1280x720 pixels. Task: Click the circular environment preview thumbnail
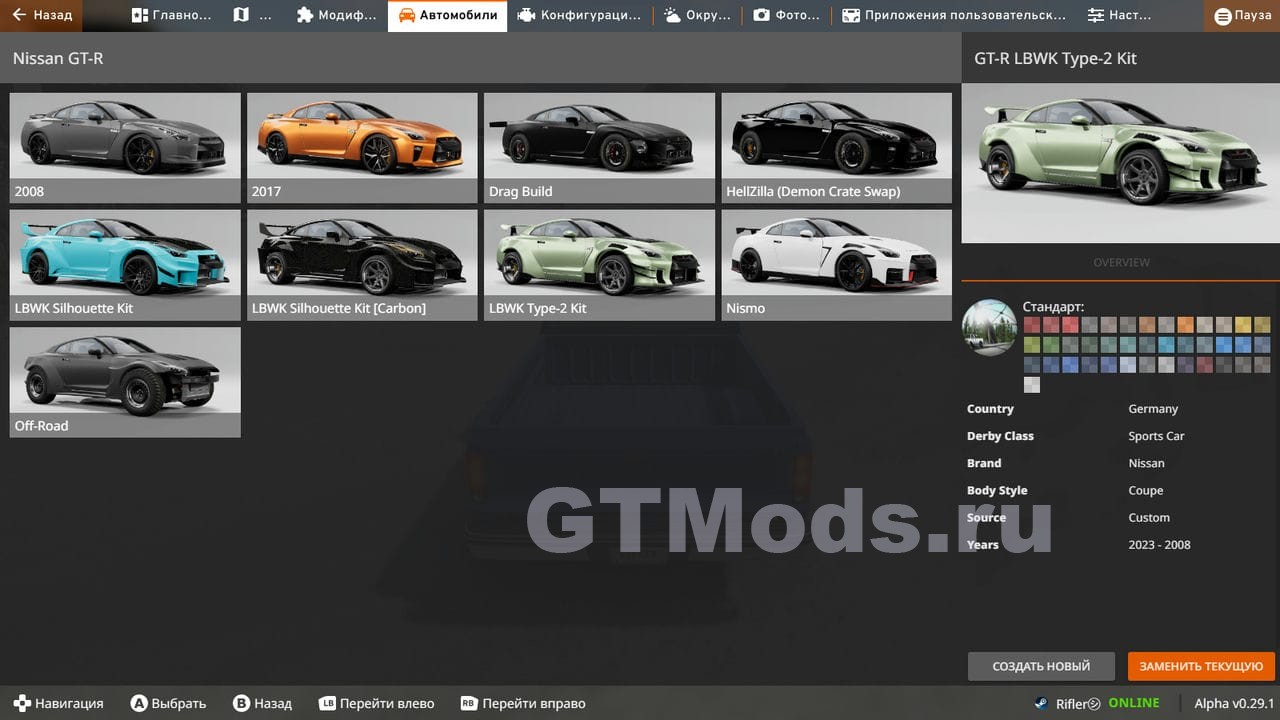989,327
